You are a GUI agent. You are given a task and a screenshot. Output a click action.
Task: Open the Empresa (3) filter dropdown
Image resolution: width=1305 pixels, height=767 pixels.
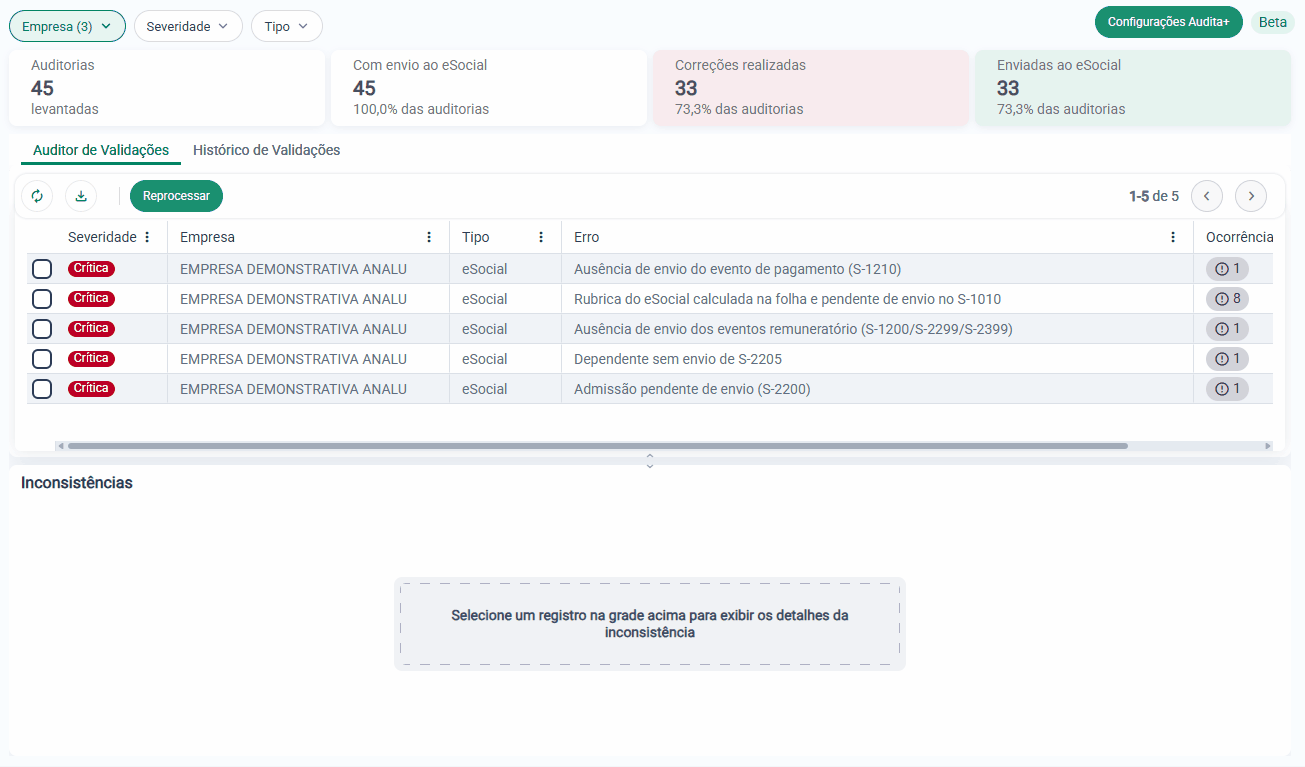pyautogui.click(x=67, y=26)
